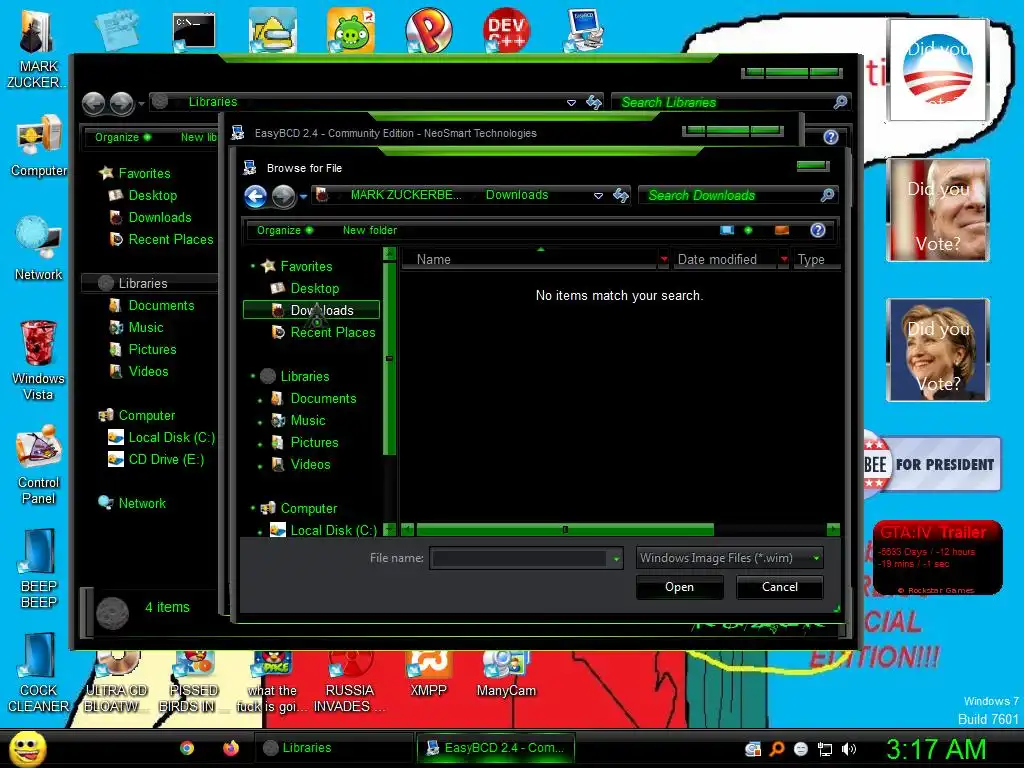Open the green pig game desktop icon
Viewport: 1024px width, 768px height.
[x=351, y=30]
